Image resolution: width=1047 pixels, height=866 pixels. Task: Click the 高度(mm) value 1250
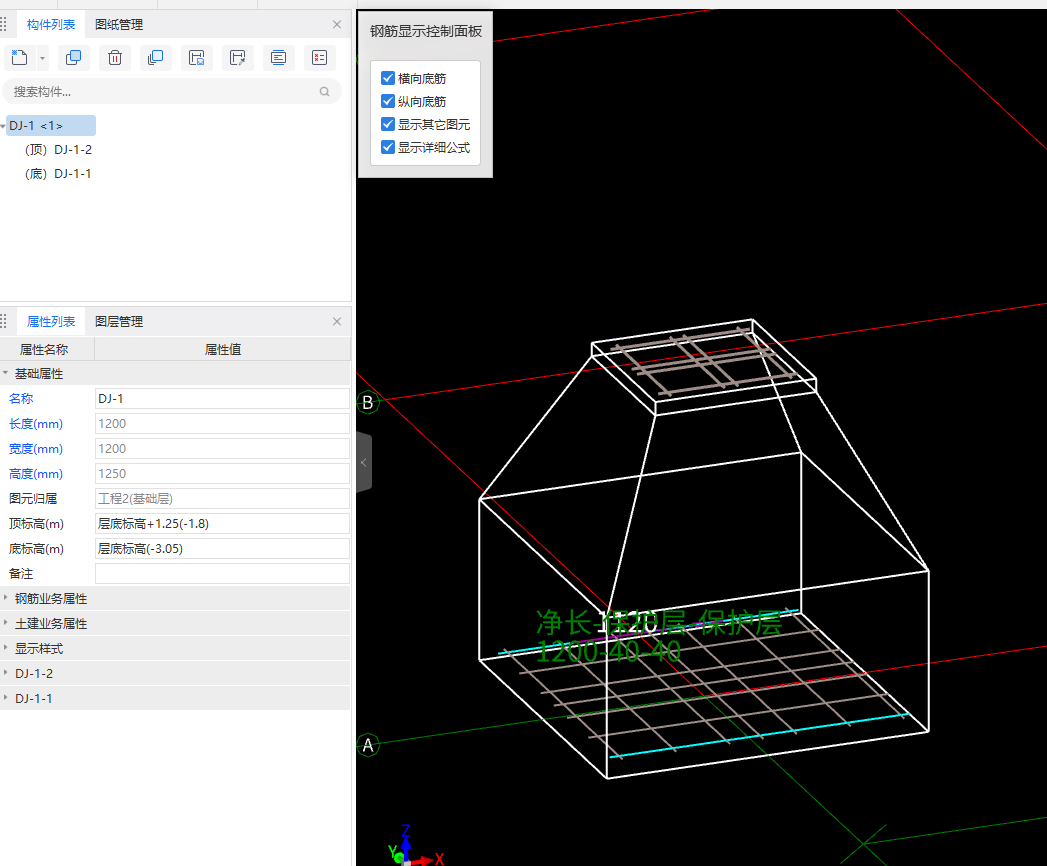tap(222, 474)
